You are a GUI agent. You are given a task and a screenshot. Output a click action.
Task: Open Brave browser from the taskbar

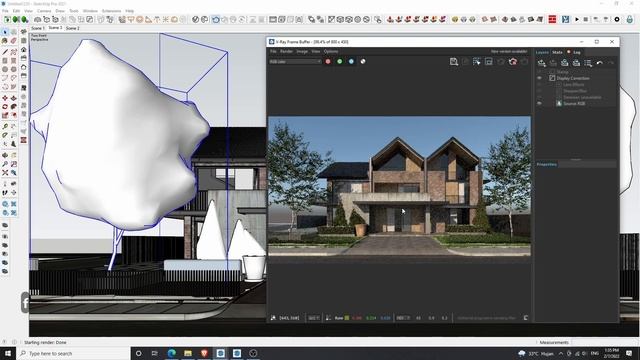pyautogui.click(x=204, y=353)
